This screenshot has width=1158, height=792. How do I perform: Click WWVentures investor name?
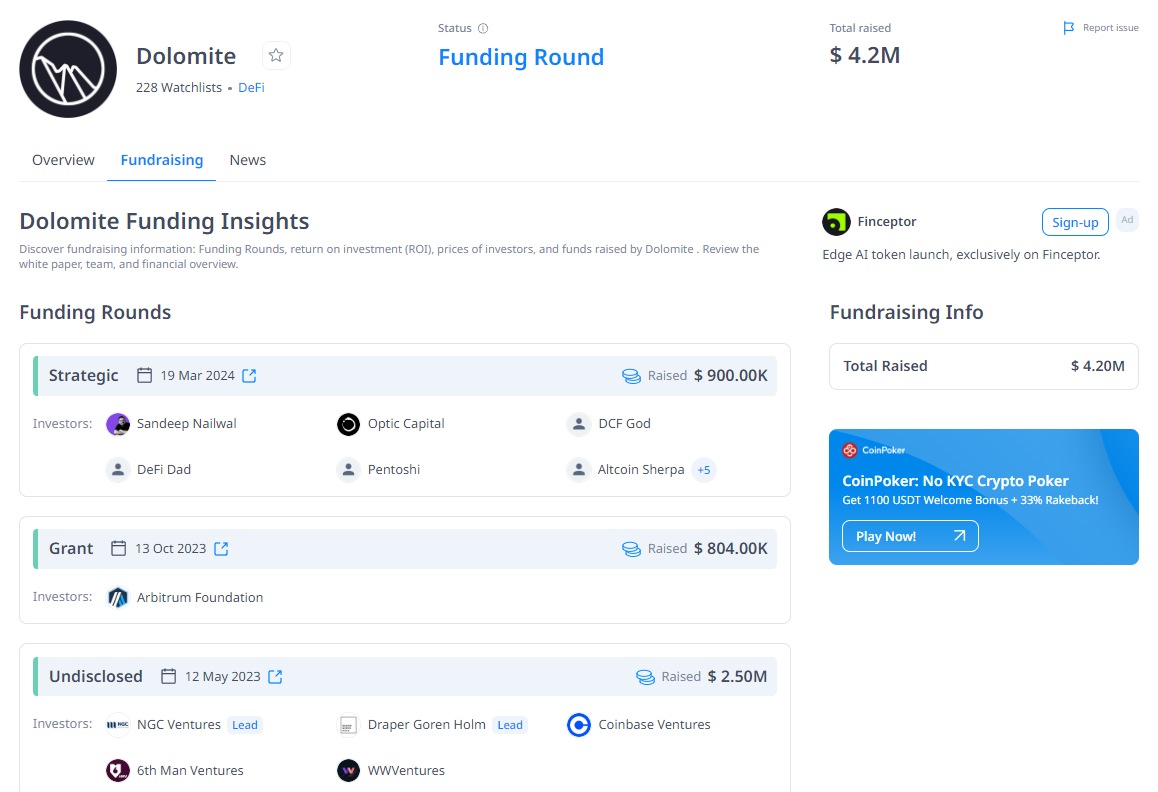406,771
